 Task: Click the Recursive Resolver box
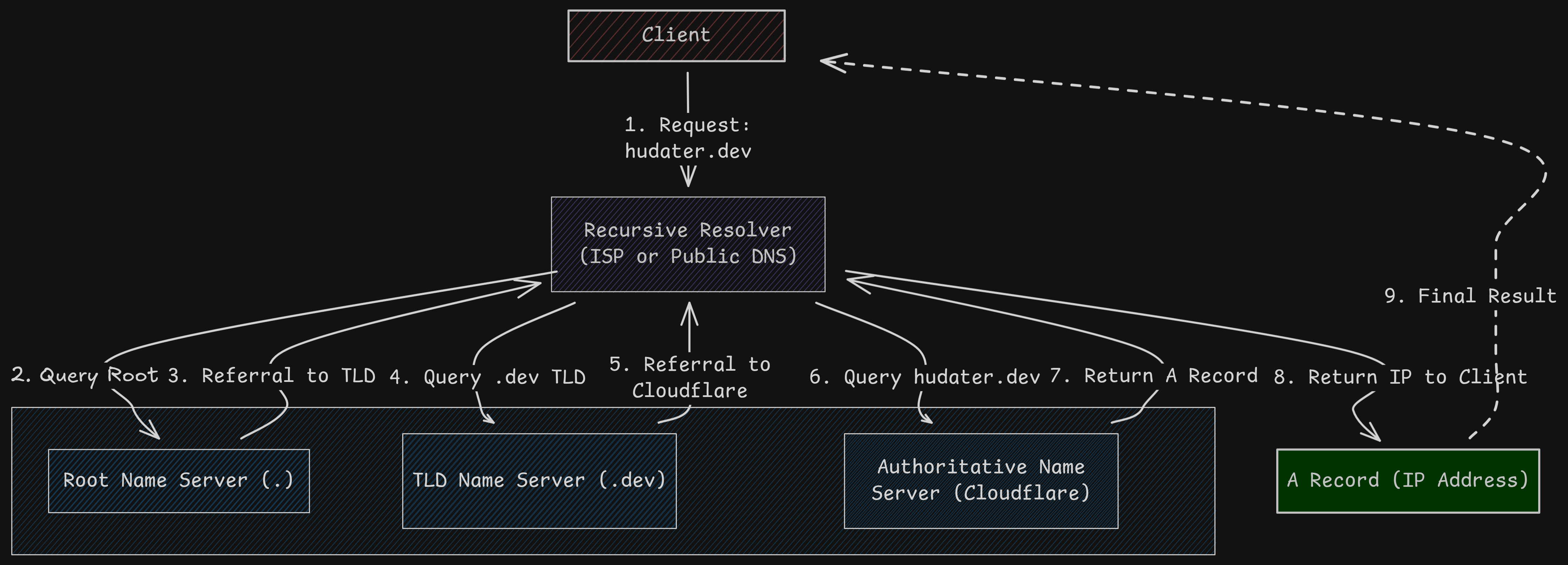tap(688, 243)
